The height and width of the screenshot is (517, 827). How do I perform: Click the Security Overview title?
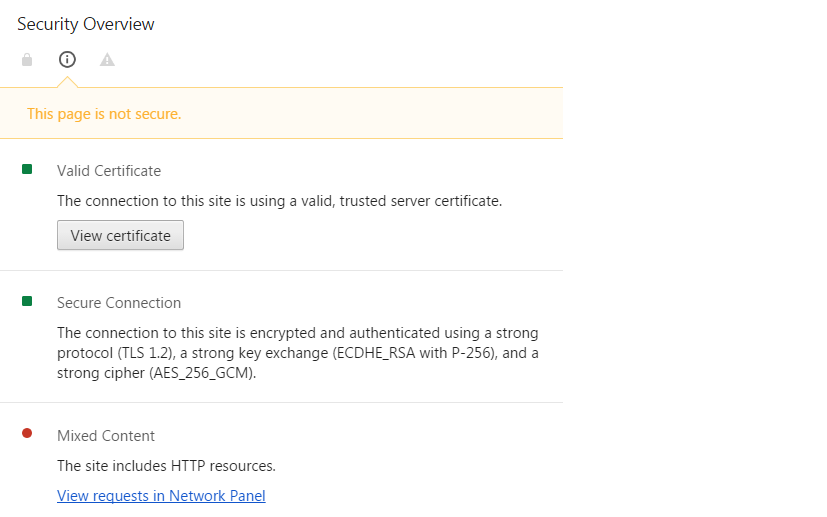tap(86, 24)
